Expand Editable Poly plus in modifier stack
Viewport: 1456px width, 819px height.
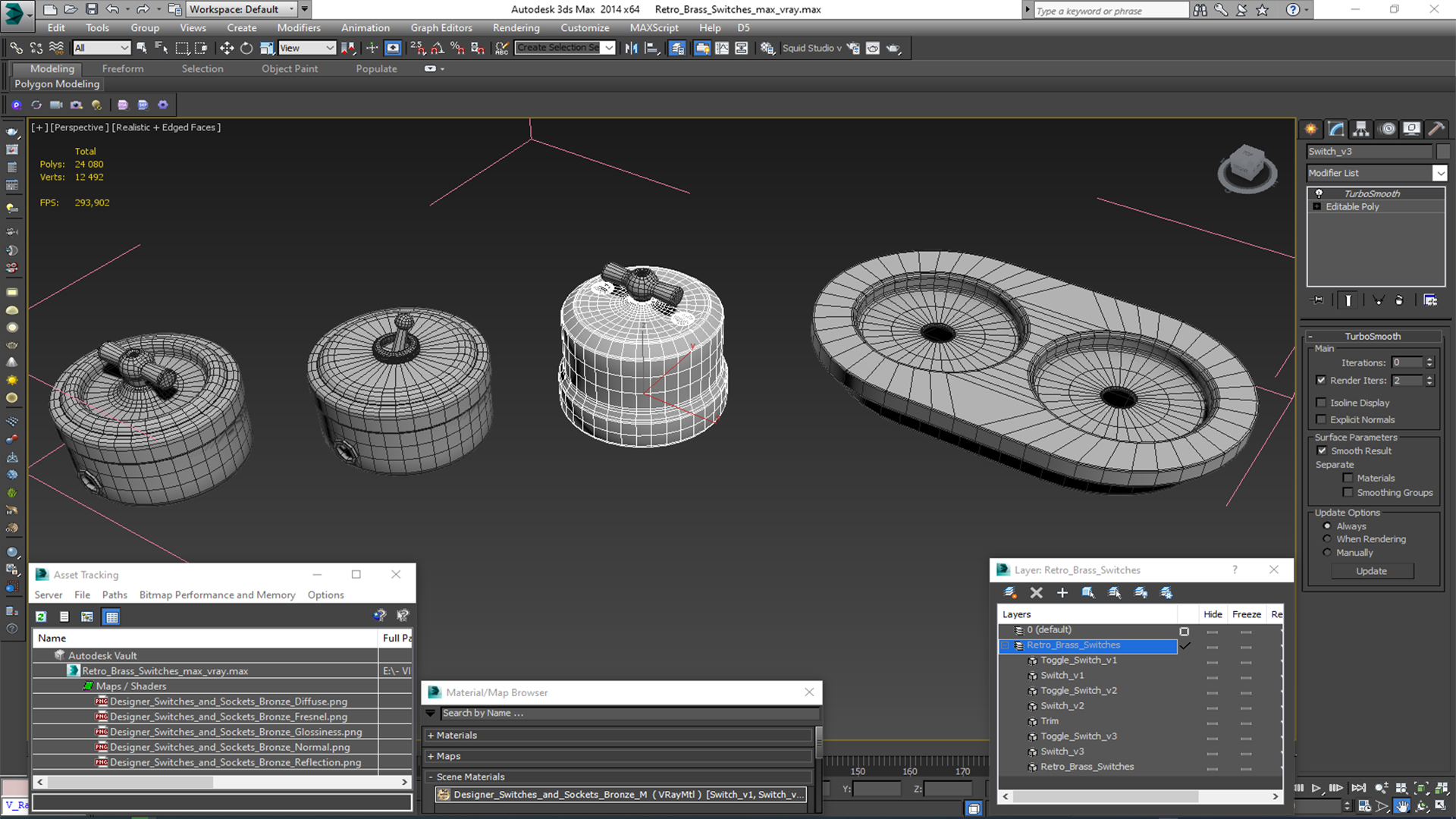click(1317, 206)
